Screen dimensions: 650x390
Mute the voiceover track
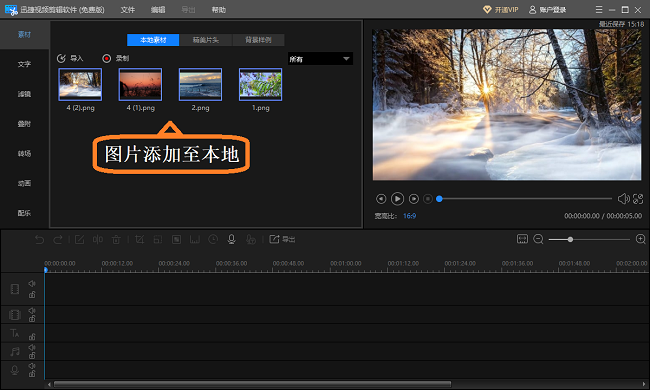(32, 366)
